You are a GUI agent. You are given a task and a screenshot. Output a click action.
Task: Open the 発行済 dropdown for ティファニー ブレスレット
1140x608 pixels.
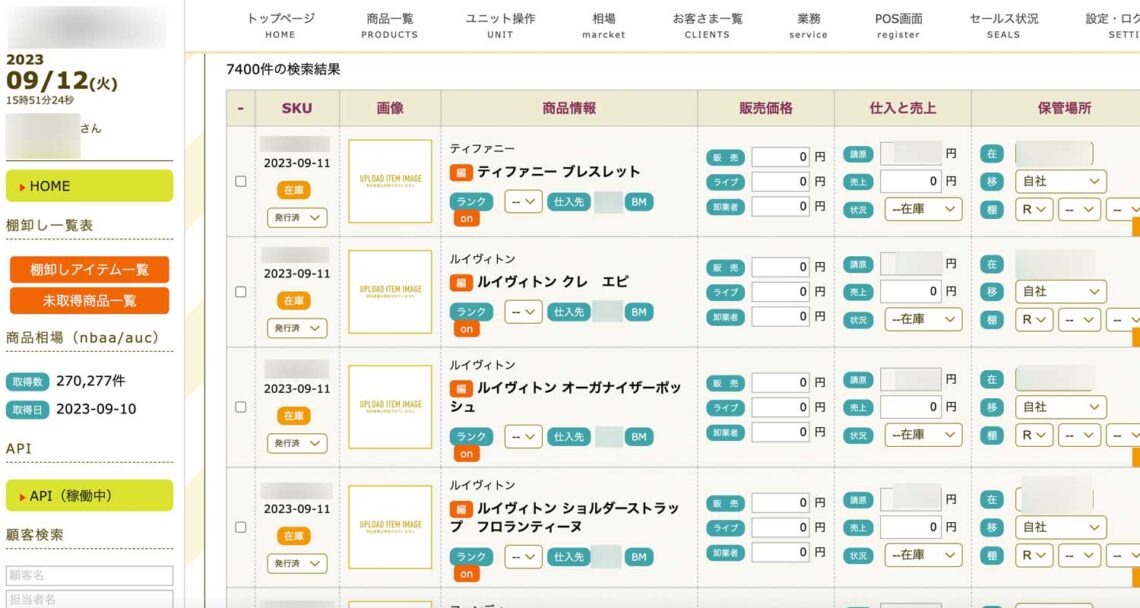coord(297,217)
